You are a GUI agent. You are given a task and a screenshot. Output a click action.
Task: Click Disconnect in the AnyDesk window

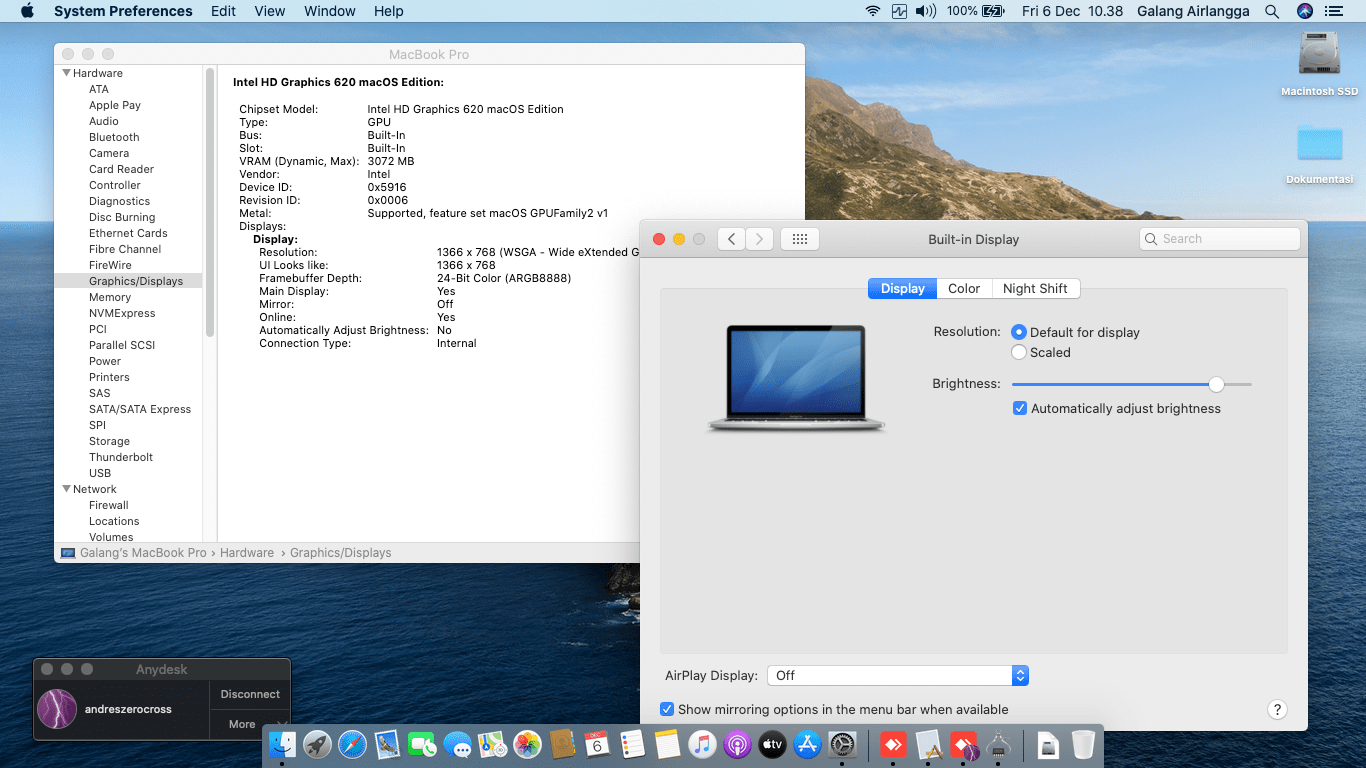point(250,694)
